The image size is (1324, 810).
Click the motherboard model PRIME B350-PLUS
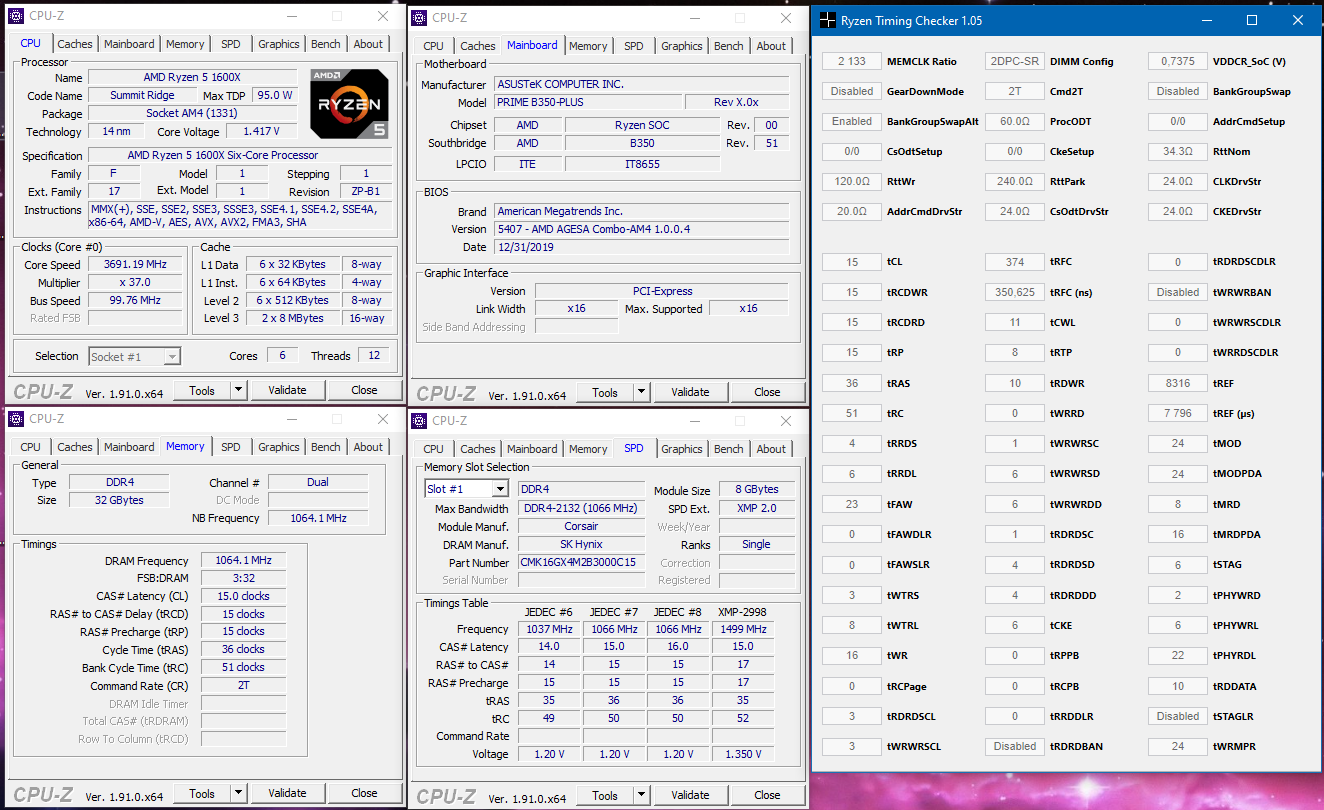point(588,102)
